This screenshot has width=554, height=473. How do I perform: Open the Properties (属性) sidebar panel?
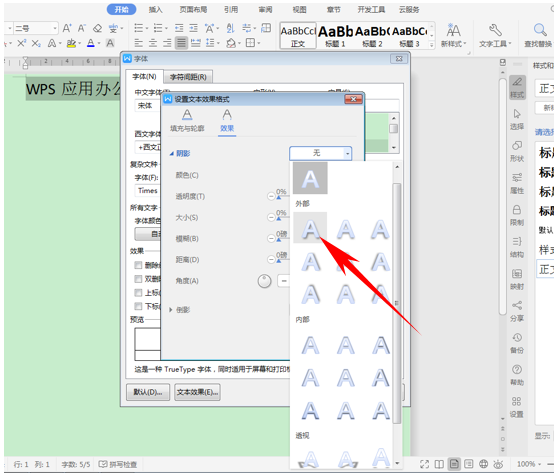coord(517,183)
